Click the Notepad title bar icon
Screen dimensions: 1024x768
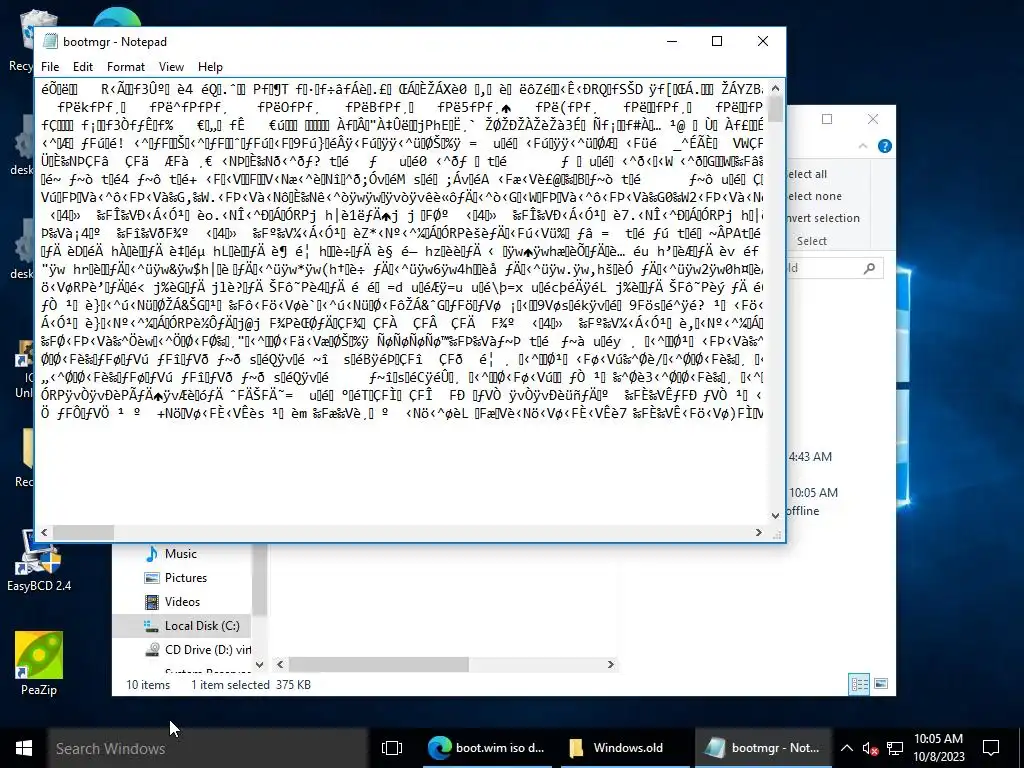pos(50,41)
